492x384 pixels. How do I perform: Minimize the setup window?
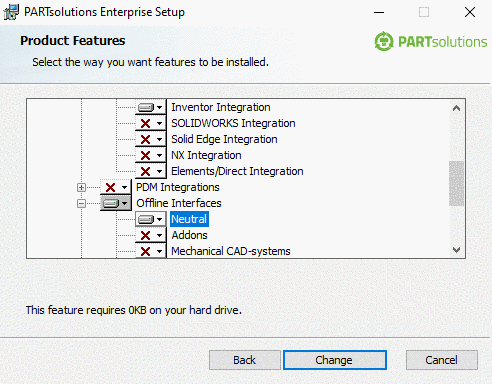click(379, 13)
